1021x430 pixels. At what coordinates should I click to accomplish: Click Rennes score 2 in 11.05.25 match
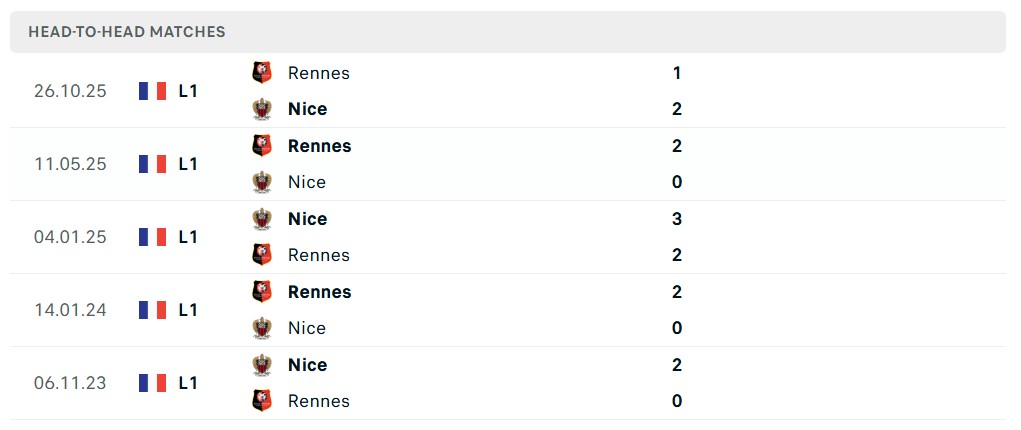pyautogui.click(x=677, y=146)
